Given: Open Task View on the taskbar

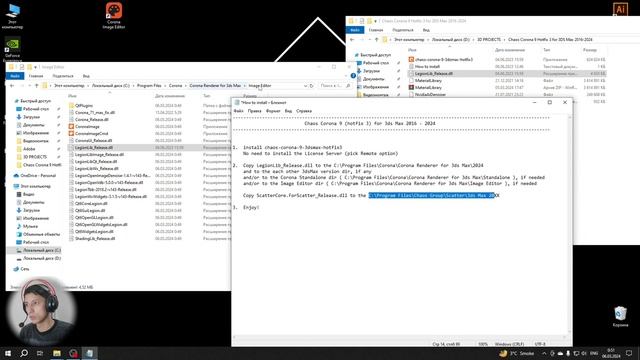Looking at the screenshot, I should coord(40,353).
